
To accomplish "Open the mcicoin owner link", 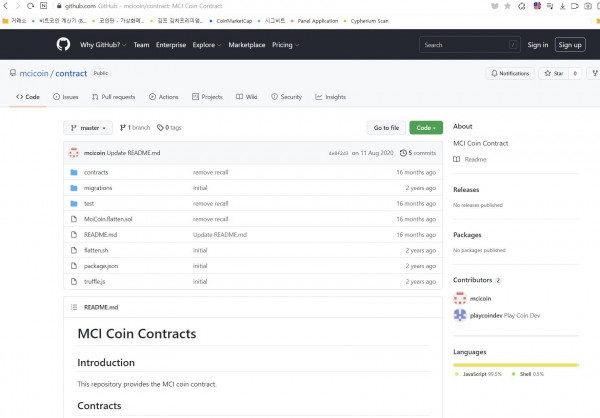I will [34, 73].
